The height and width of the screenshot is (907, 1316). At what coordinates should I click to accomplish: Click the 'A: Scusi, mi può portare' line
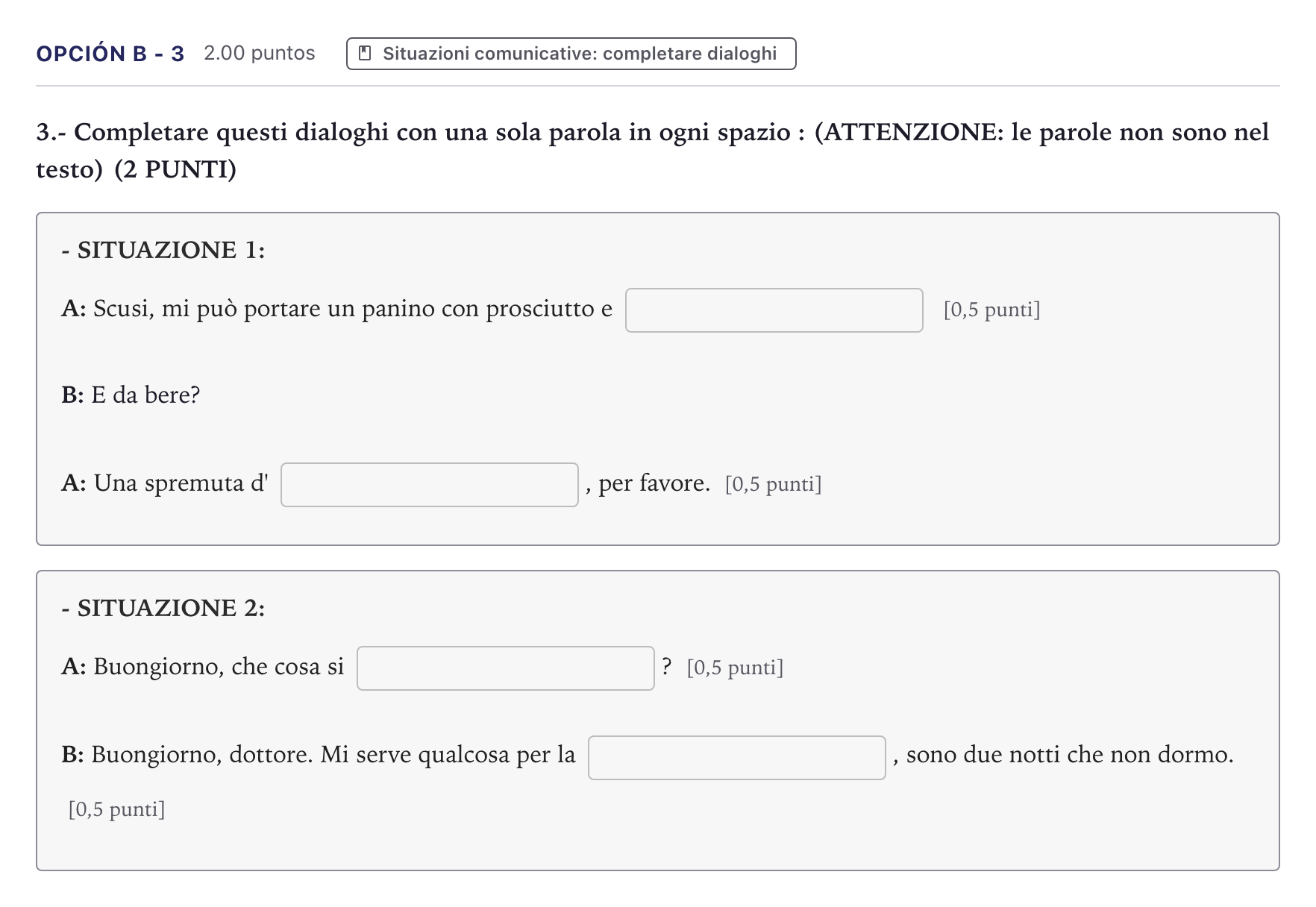pyautogui.click(x=337, y=309)
